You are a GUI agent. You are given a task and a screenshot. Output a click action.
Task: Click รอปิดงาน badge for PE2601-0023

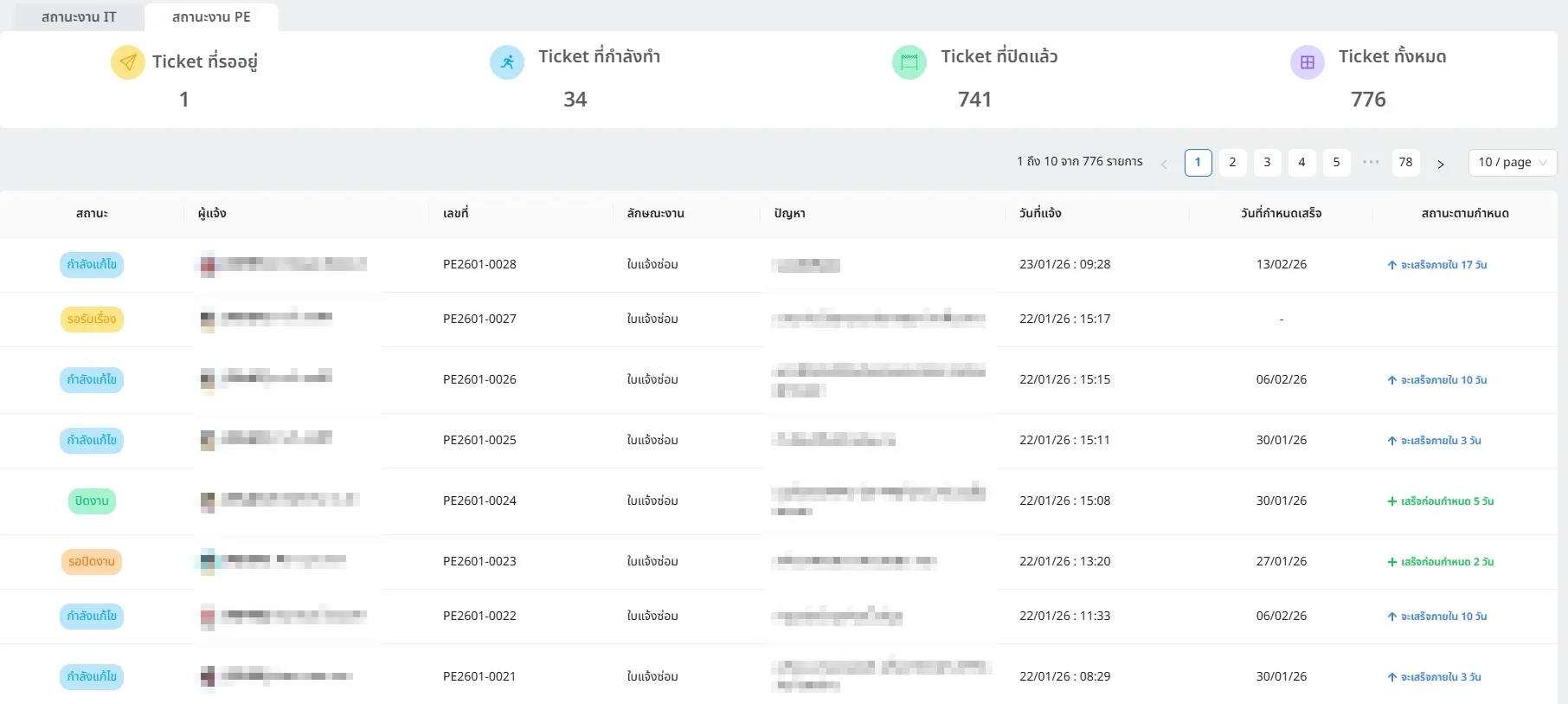[92, 561]
